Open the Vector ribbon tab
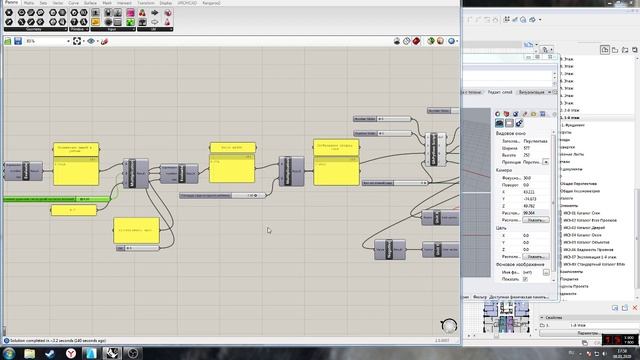The width and height of the screenshot is (640, 360). pos(58,2)
